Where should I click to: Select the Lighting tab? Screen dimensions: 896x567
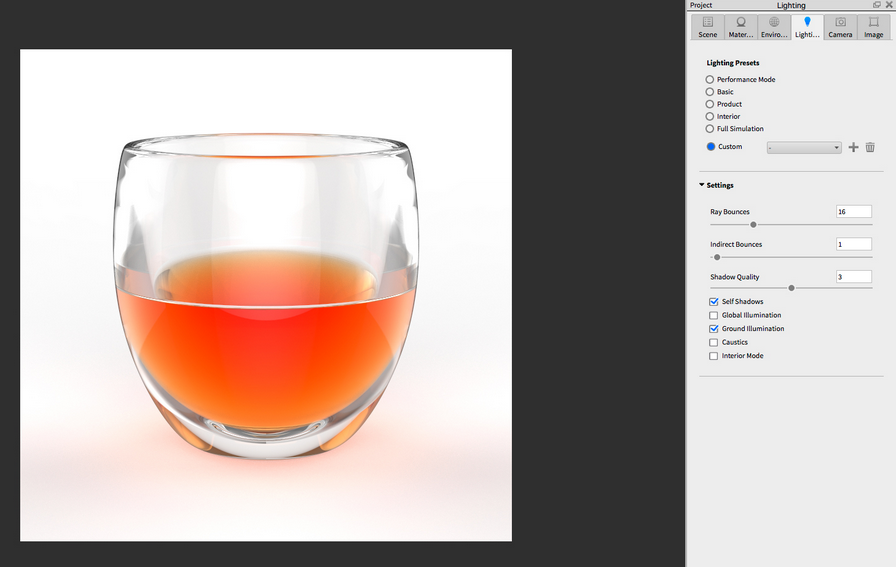coord(807,26)
